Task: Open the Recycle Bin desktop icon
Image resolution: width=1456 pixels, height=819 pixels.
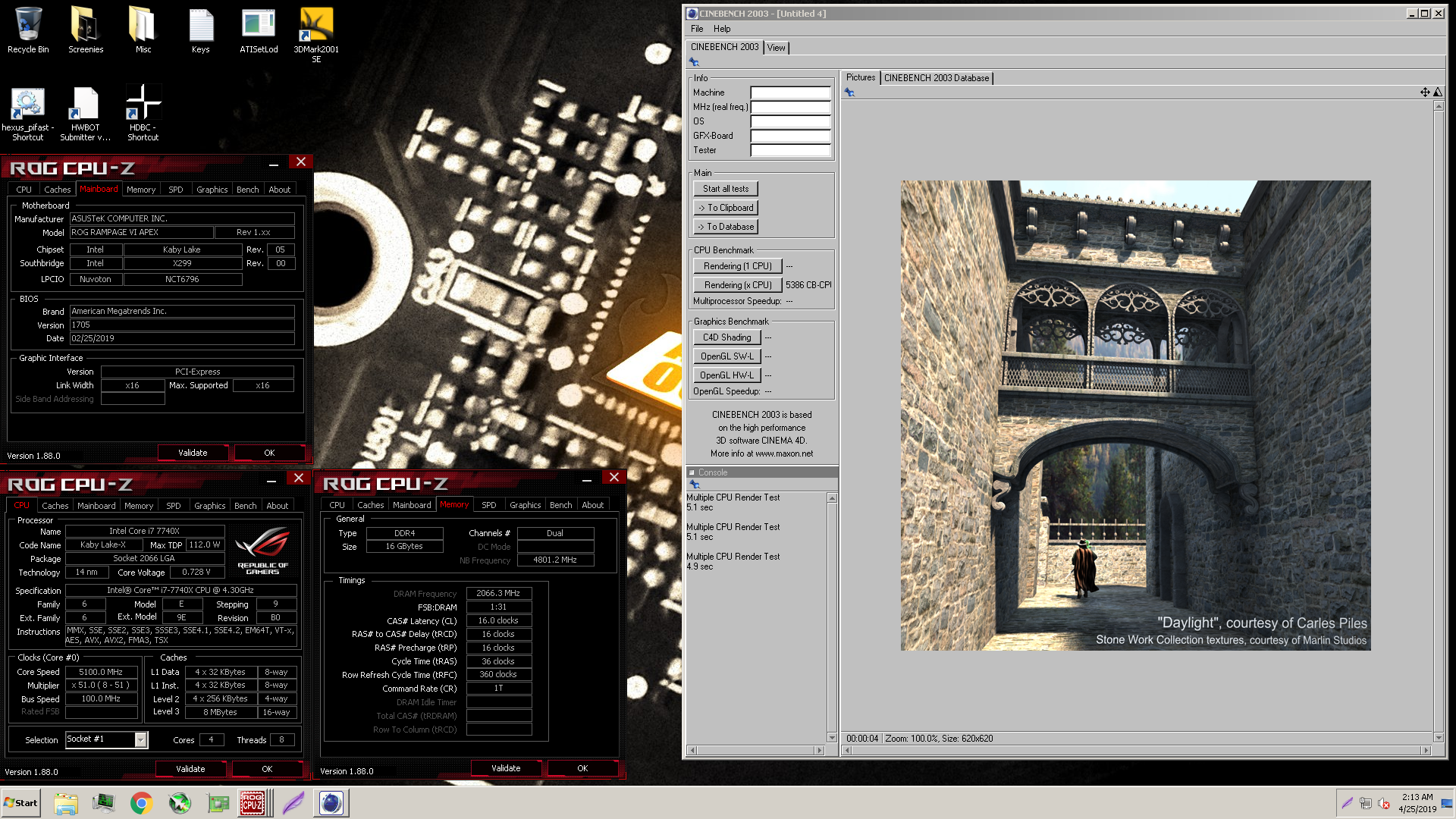Action: pos(28,30)
